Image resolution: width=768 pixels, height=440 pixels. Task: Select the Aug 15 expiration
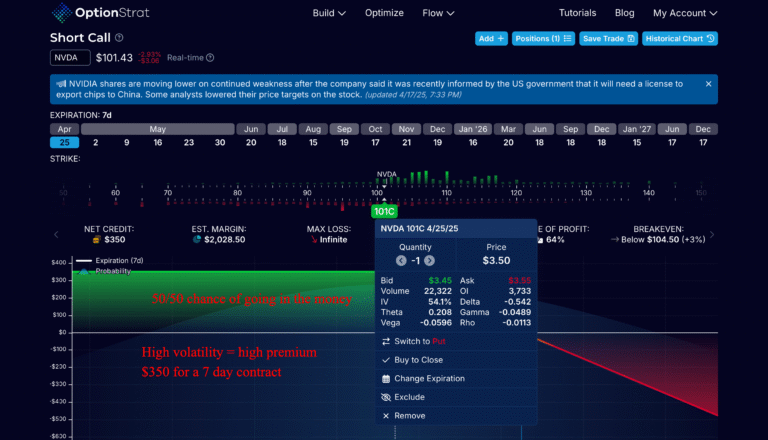[x=313, y=143]
